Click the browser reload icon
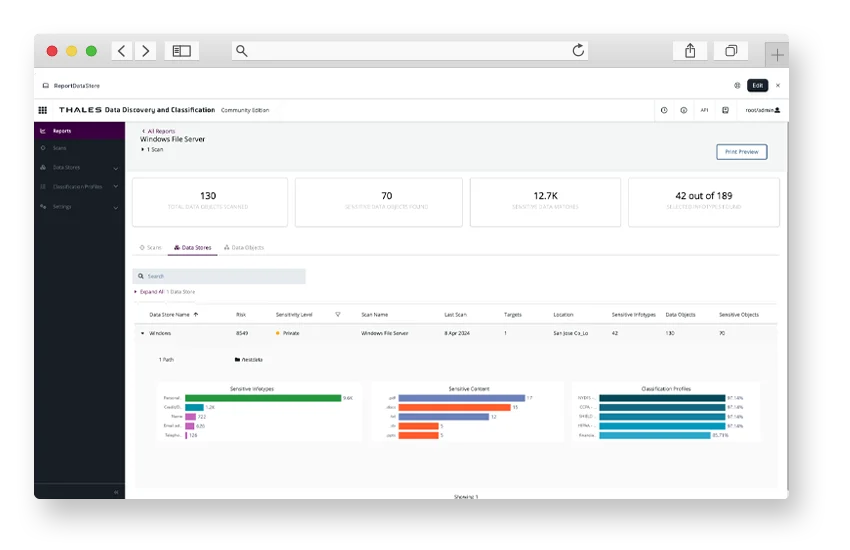The width and height of the screenshot is (850, 550). click(x=578, y=51)
